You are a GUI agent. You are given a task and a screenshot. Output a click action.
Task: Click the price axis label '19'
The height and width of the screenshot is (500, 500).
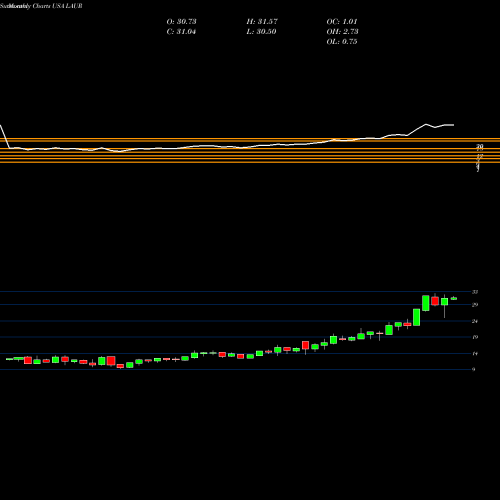(x=475, y=337)
